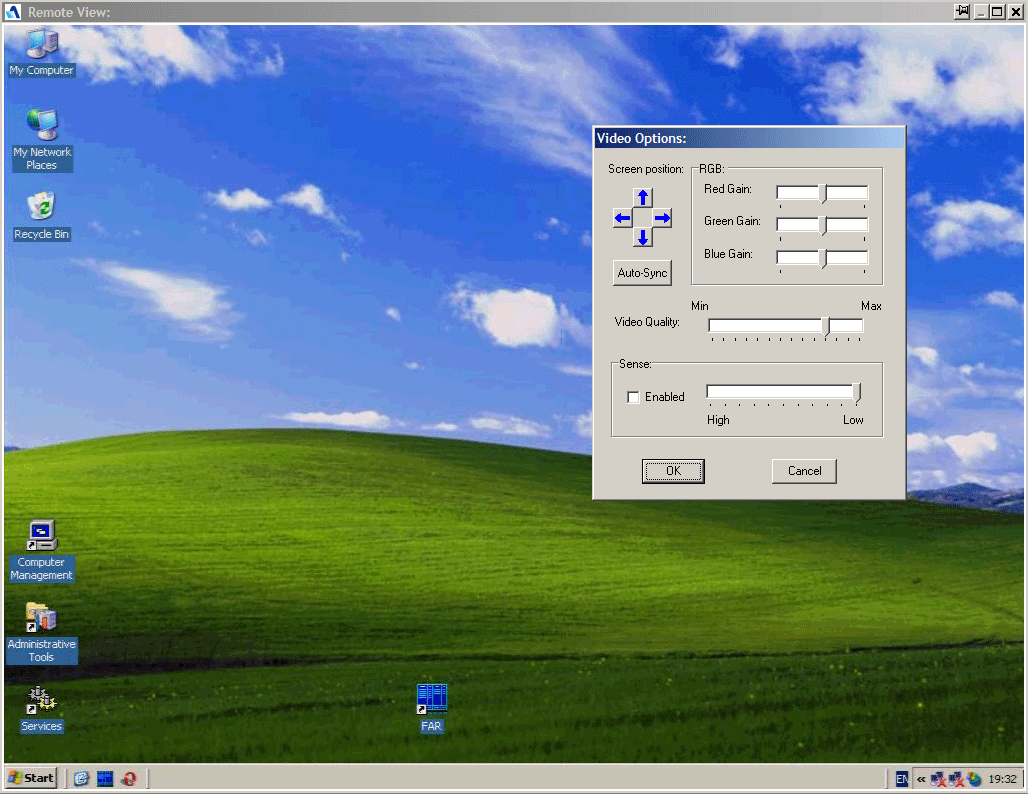Click the EN language indicator in the tray

pos(902,779)
